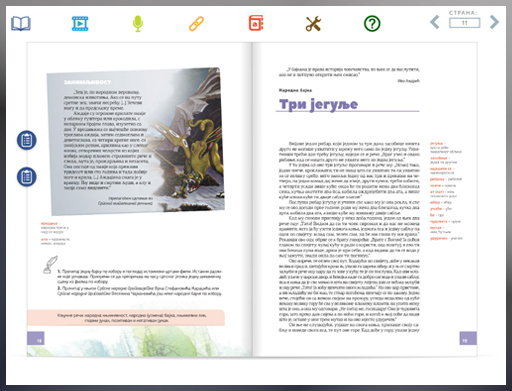Click the purple title "Три јегуље"
This screenshot has height=391, width=512.
click(x=318, y=104)
